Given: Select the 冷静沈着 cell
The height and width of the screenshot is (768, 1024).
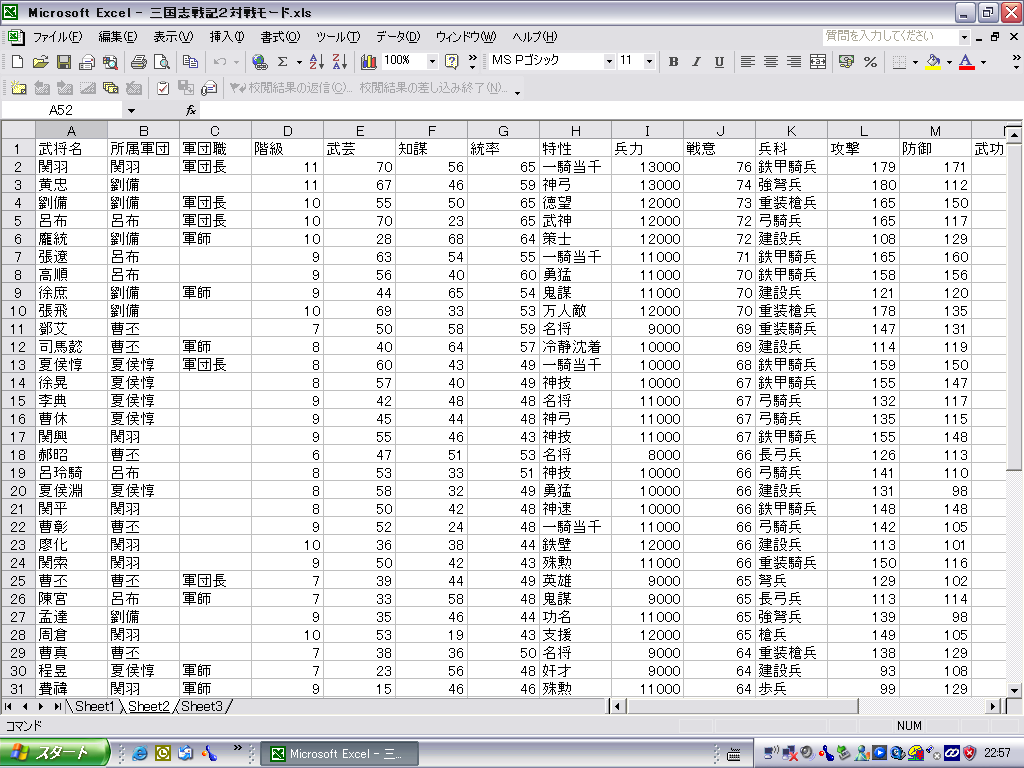Looking at the screenshot, I should 575,347.
